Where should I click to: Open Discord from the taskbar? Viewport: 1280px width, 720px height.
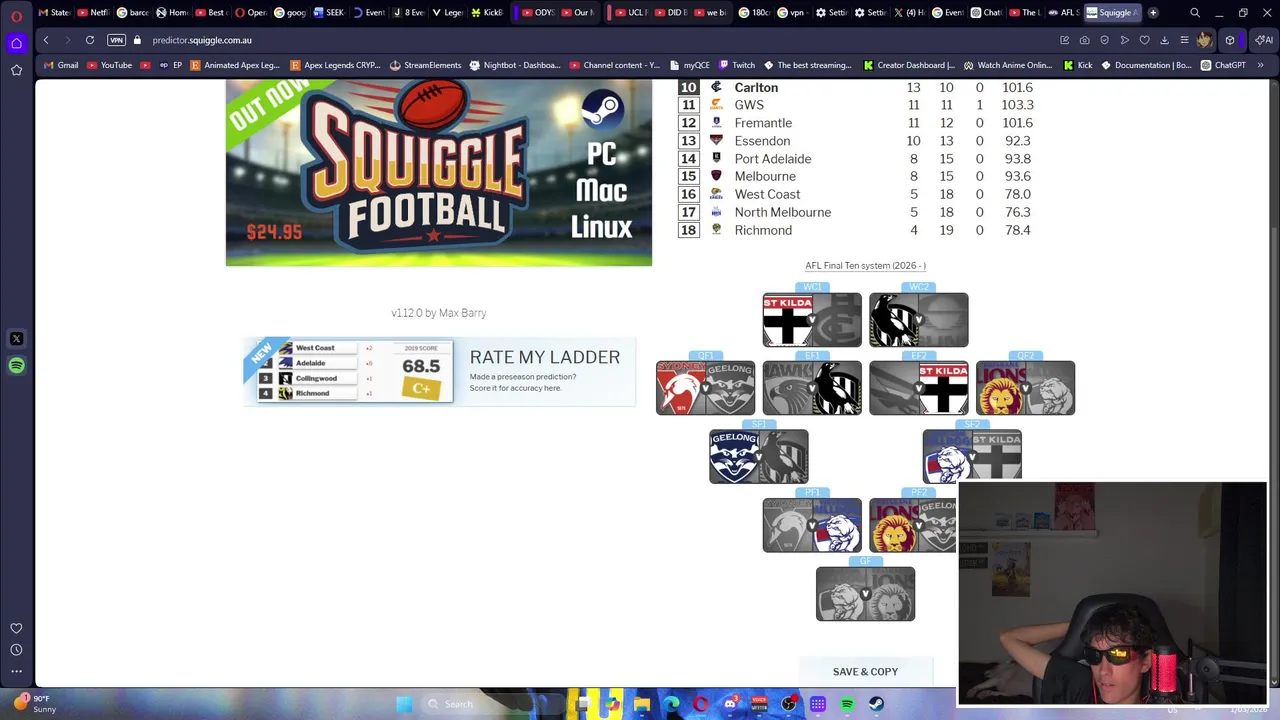[730, 704]
